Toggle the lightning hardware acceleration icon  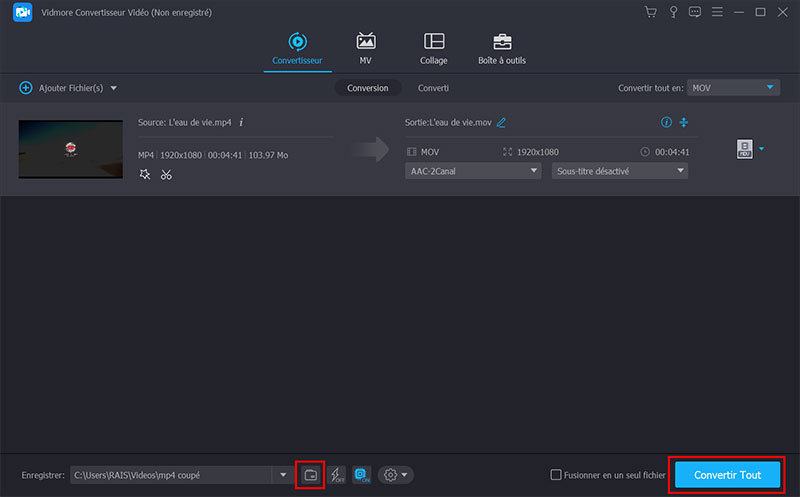337,474
